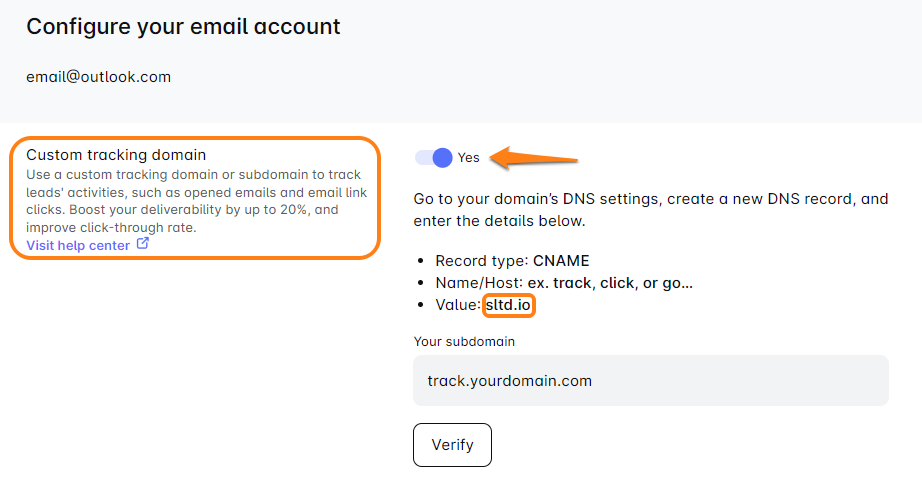Image resolution: width=922 pixels, height=482 pixels.
Task: Click the Your subdomain field label
Action: click(x=464, y=342)
